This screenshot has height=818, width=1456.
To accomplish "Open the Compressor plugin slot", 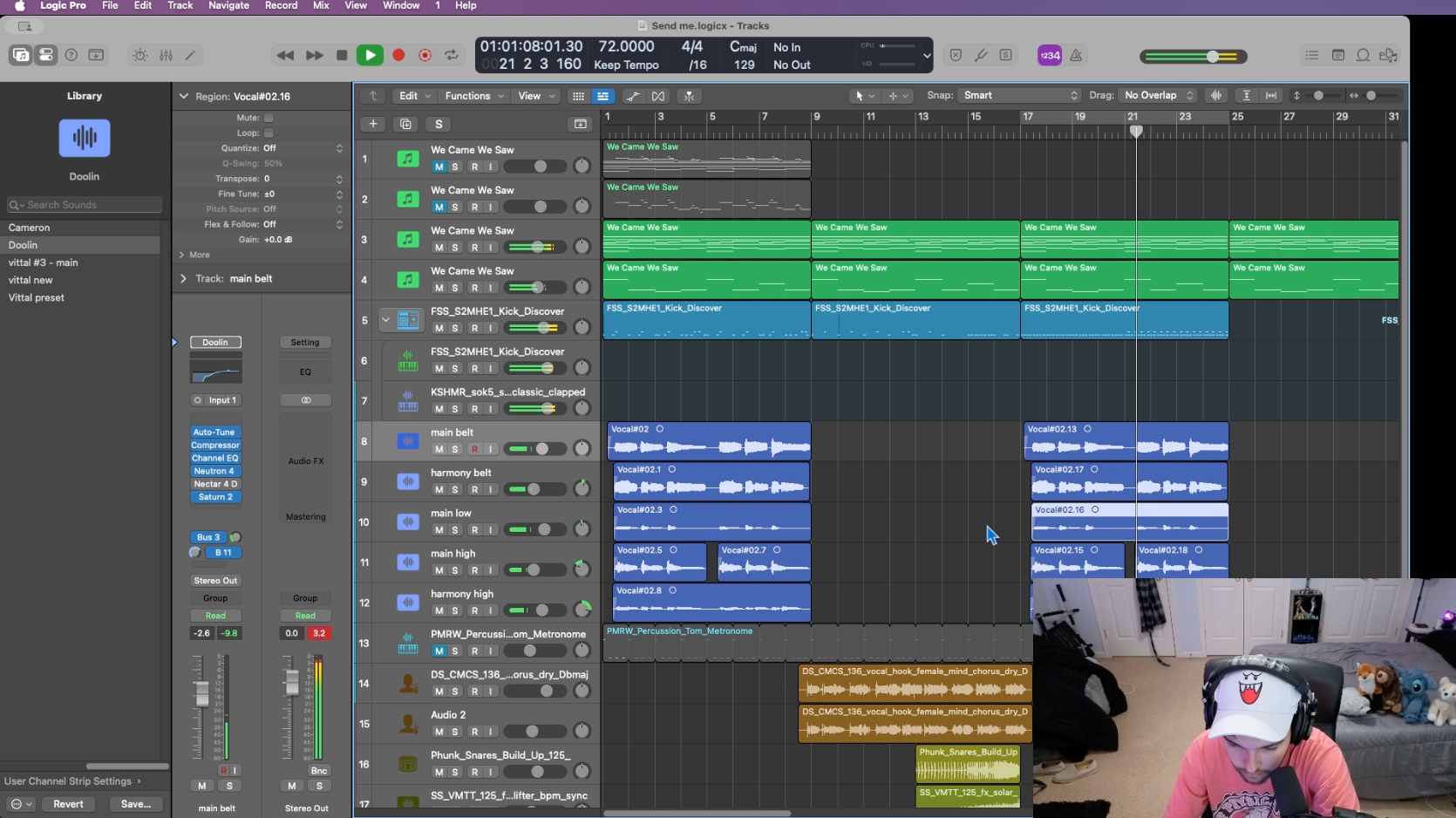I will [x=214, y=446].
